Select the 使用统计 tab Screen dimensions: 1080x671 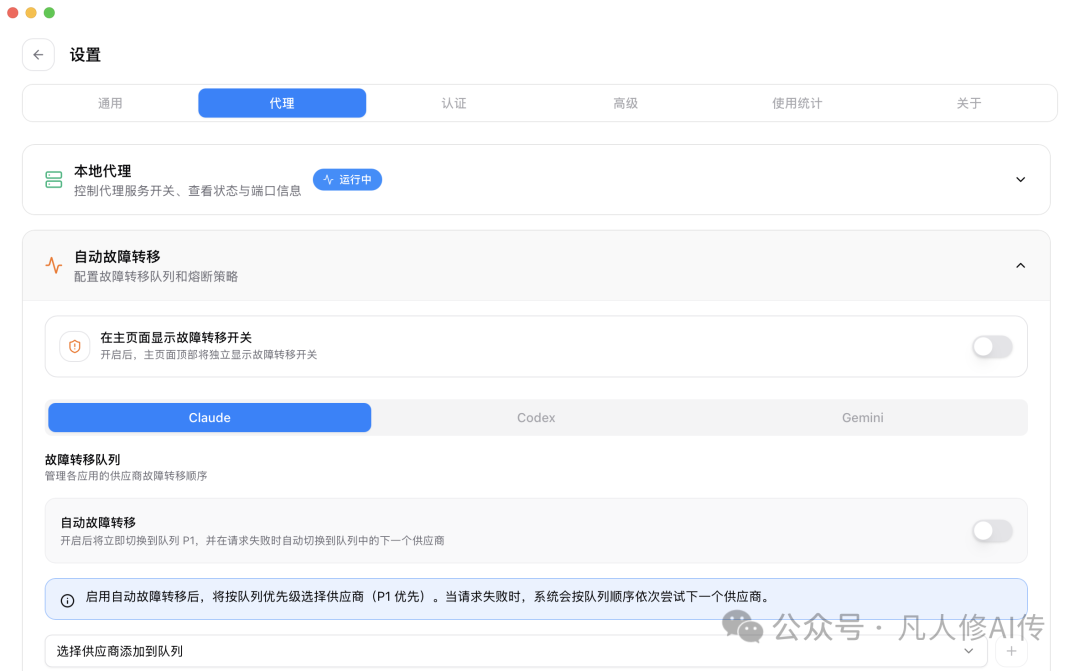tap(797, 103)
